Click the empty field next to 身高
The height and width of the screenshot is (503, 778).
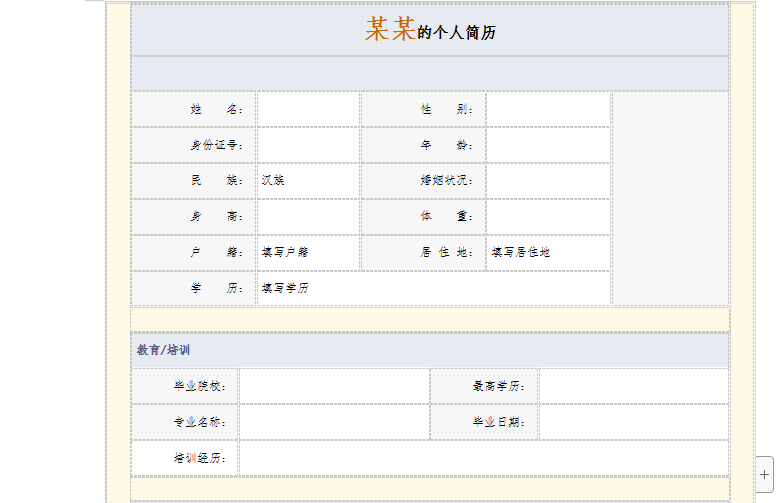click(x=308, y=217)
